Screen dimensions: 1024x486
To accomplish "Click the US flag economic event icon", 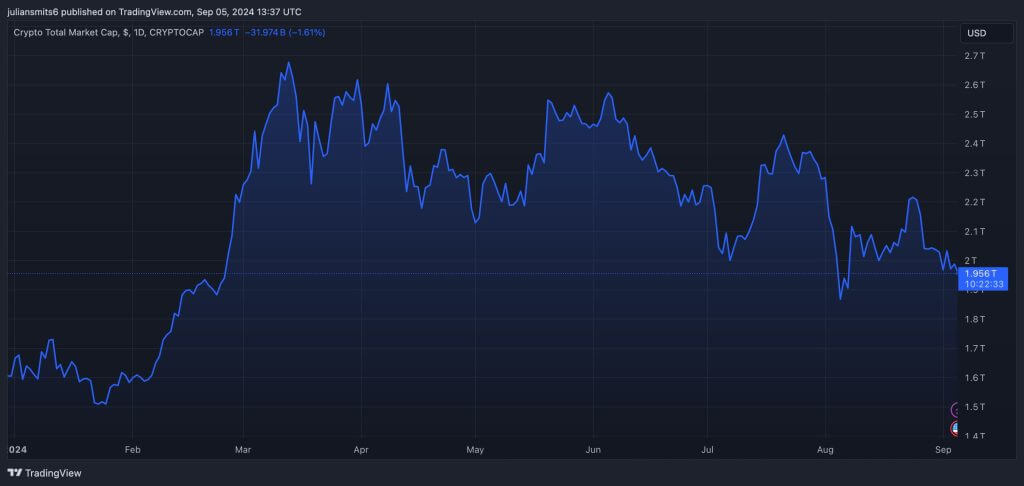I will pos(957,428).
